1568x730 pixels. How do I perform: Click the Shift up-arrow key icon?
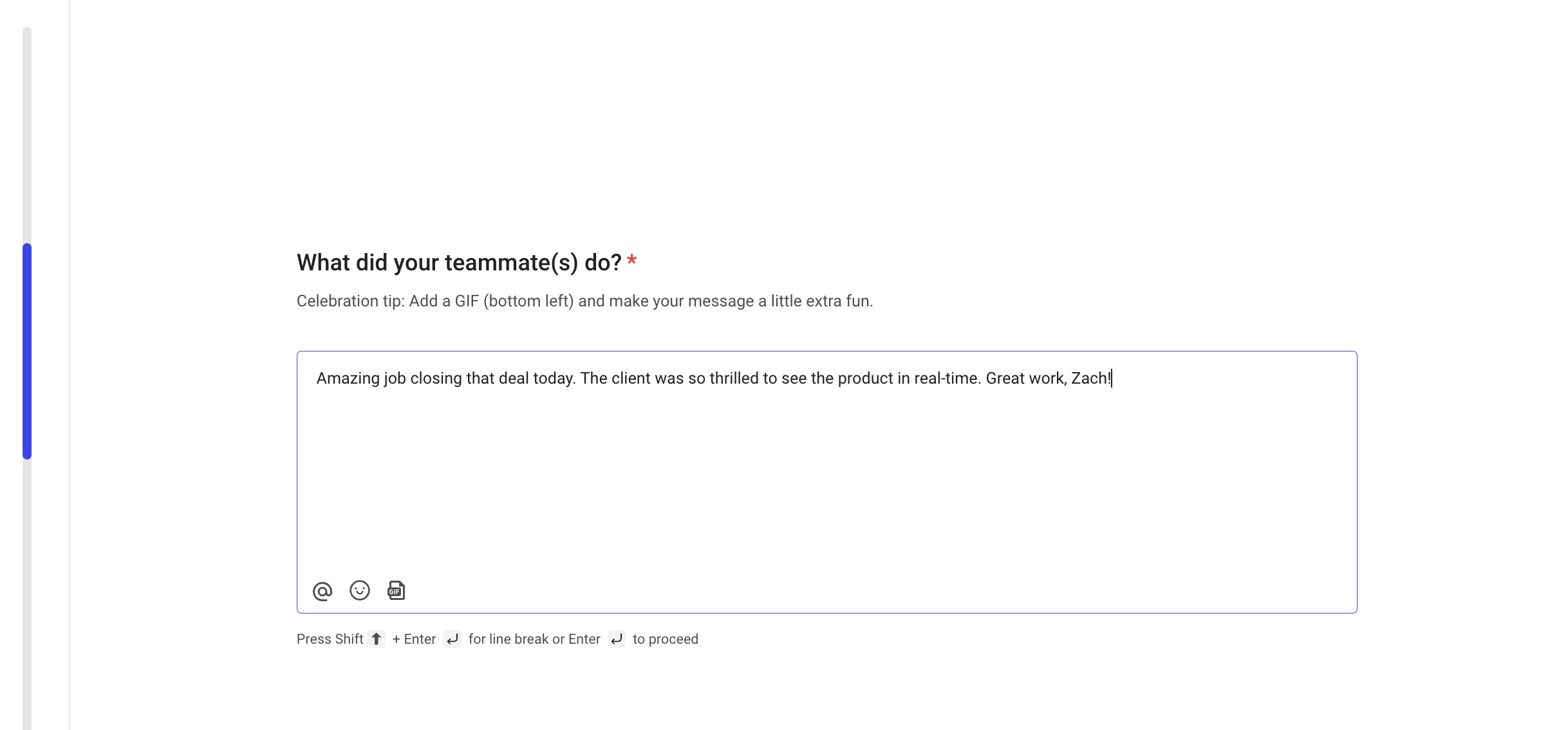[377, 639]
